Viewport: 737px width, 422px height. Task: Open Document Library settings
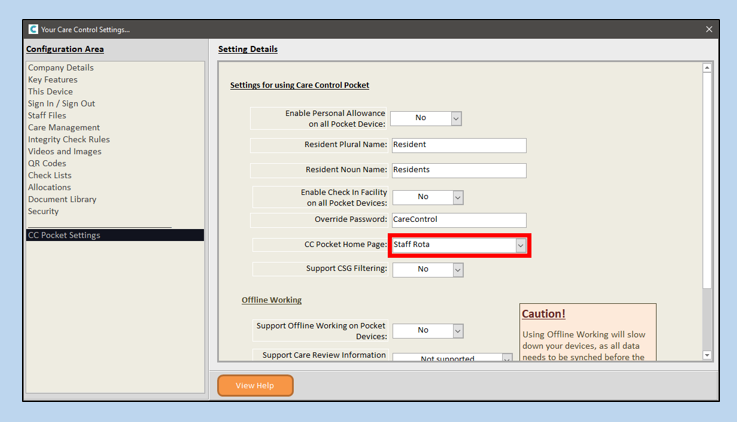click(62, 200)
